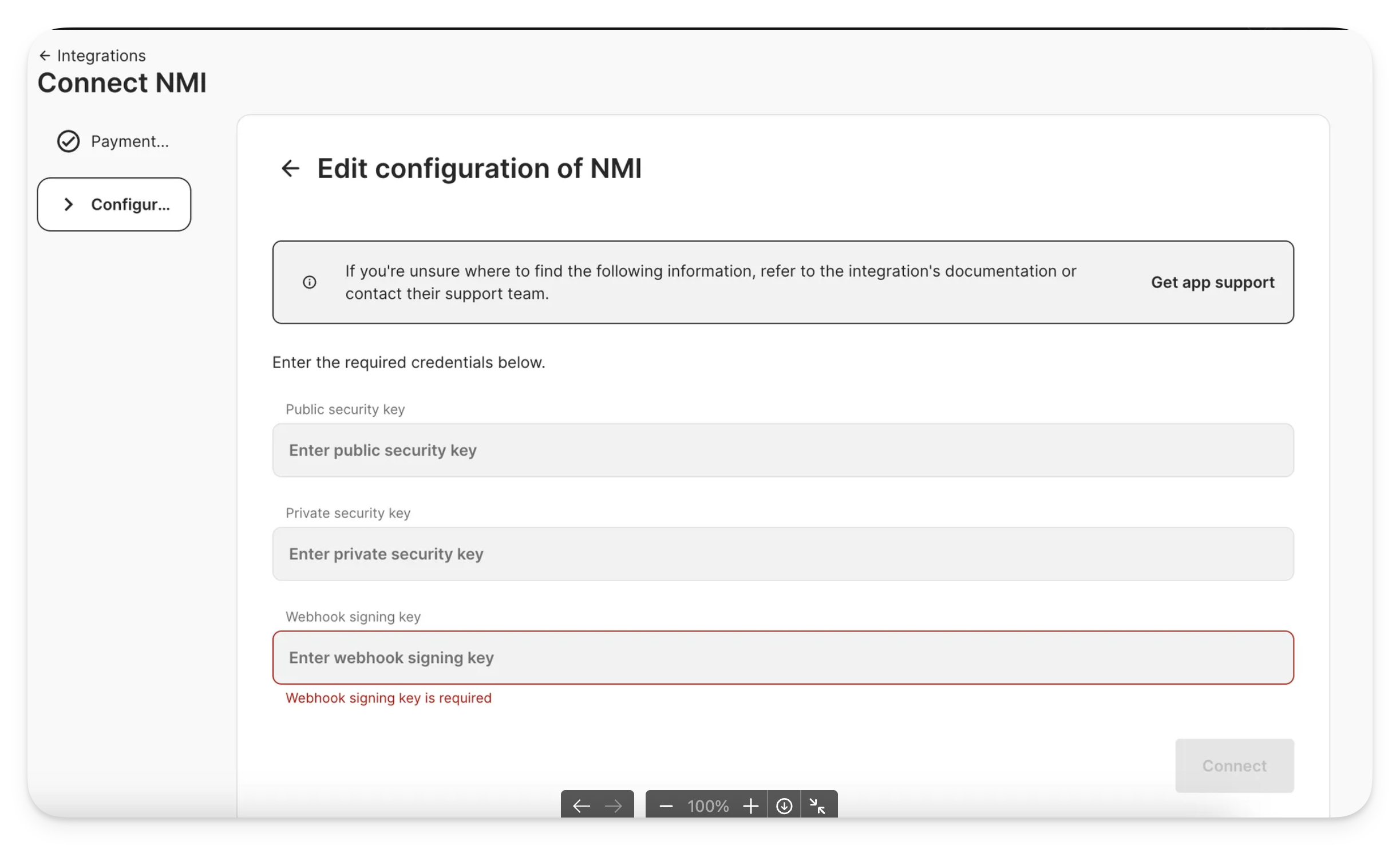The width and height of the screenshot is (1400, 845).
Task: Exit fullscreen with collapse arrows icon
Action: click(x=817, y=806)
